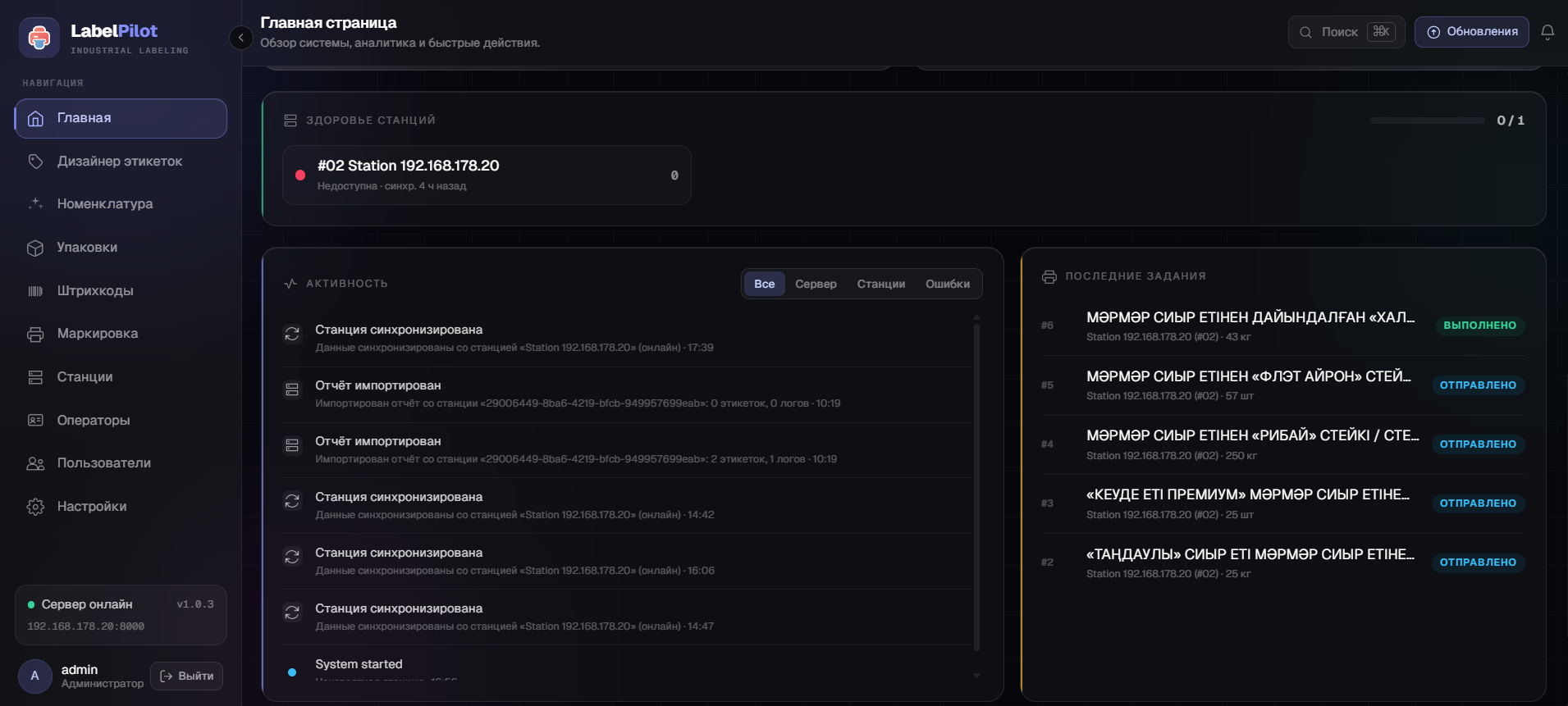
Task: Click the Активность pulse icon
Action: (290, 284)
